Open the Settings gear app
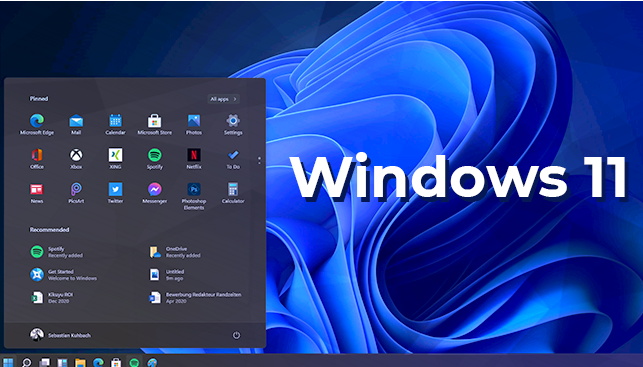 click(233, 125)
